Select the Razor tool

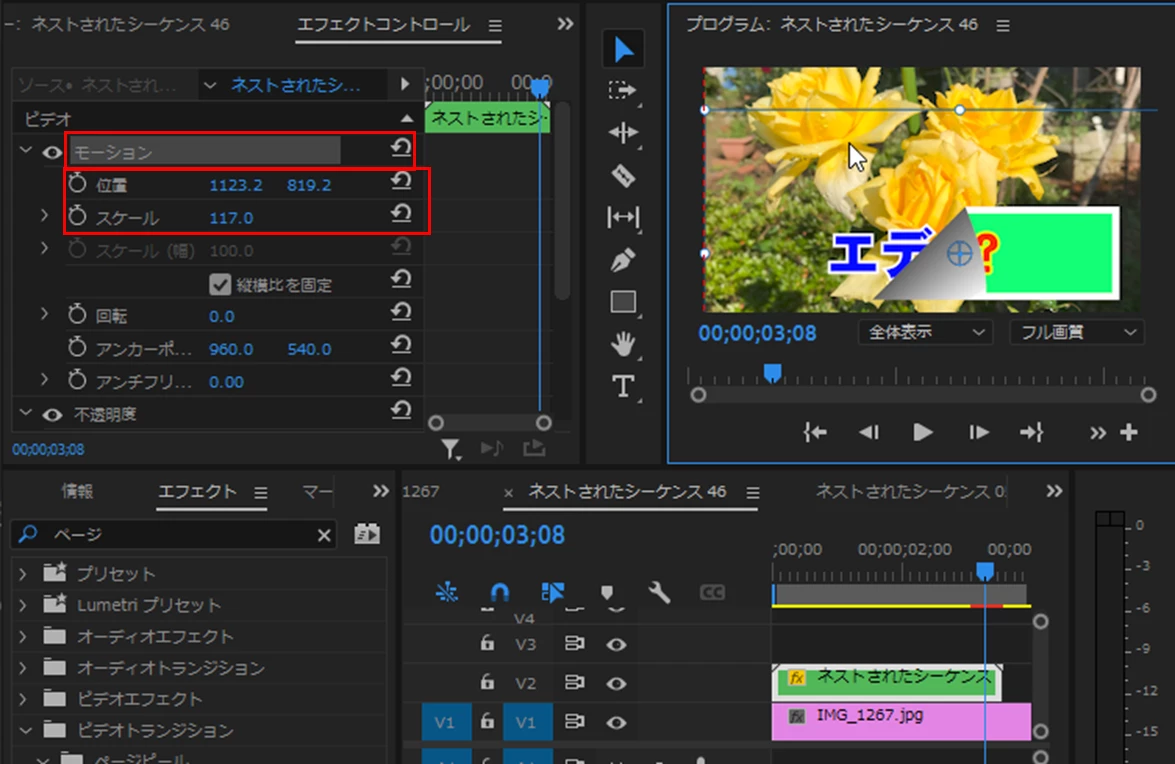point(623,176)
